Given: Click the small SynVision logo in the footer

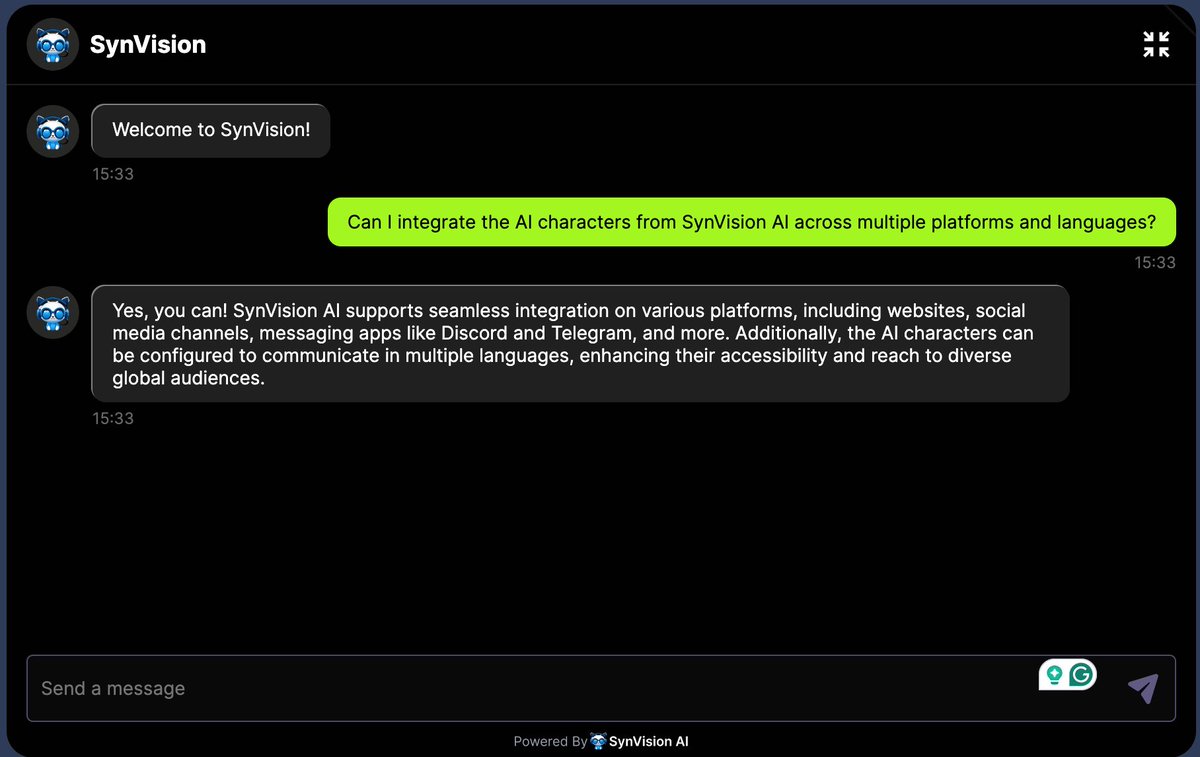Looking at the screenshot, I should click(x=598, y=741).
